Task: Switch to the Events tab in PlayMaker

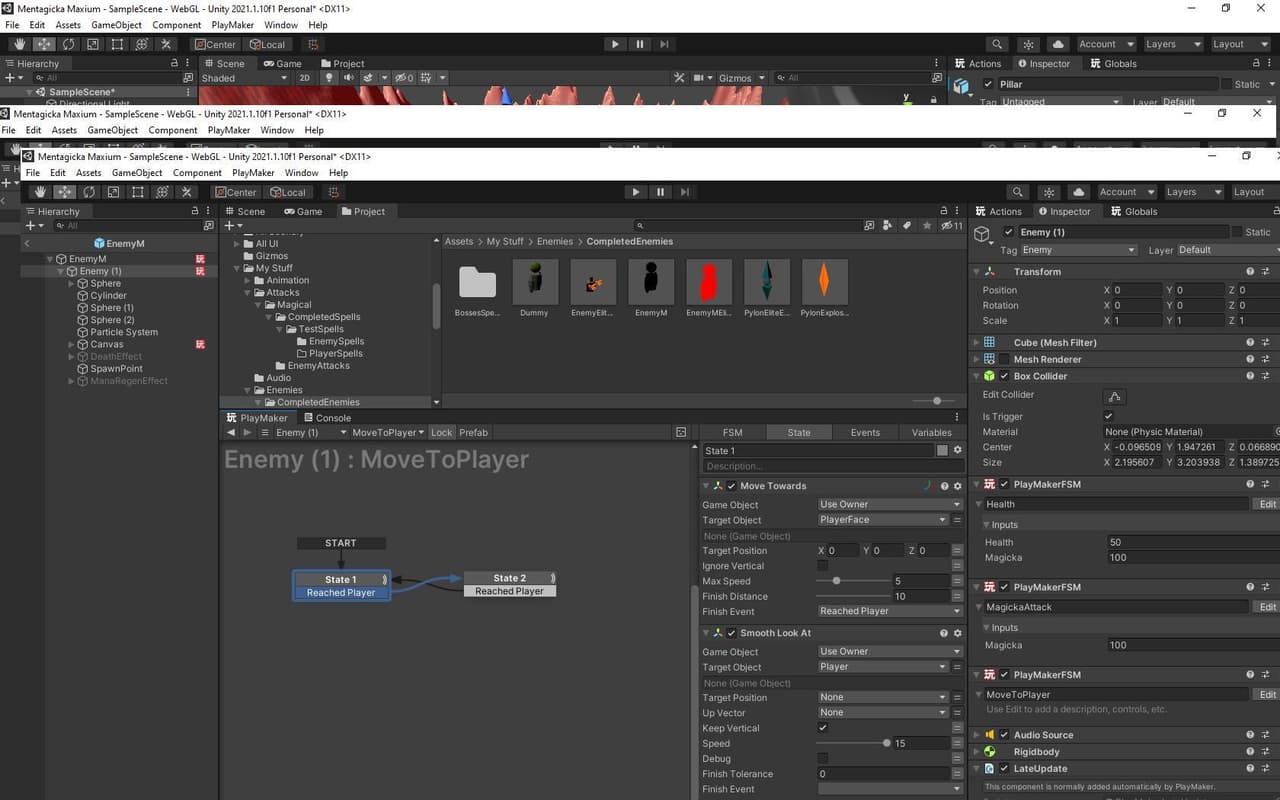Action: click(865, 432)
